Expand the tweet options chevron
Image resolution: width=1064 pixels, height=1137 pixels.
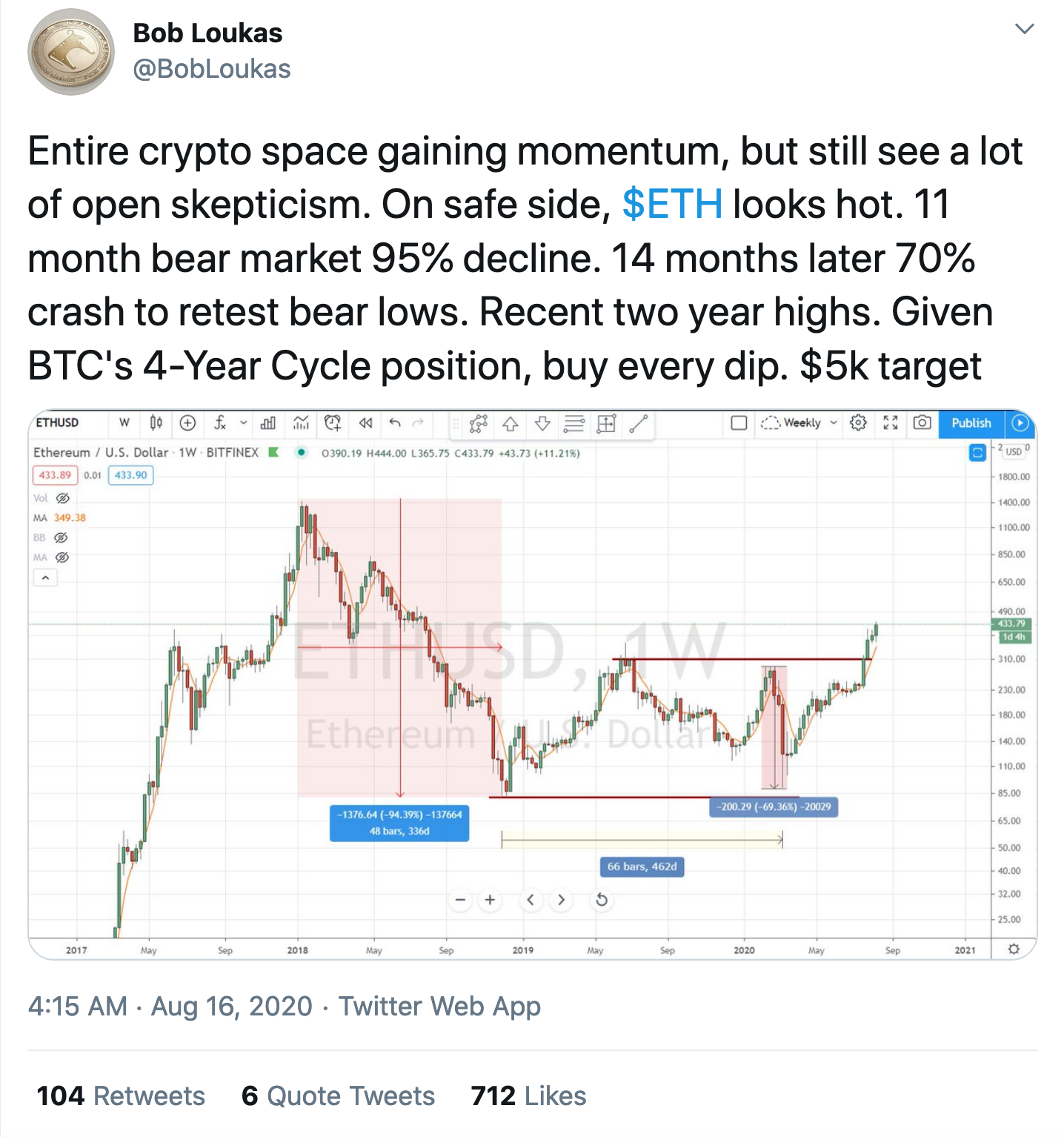[1025, 28]
